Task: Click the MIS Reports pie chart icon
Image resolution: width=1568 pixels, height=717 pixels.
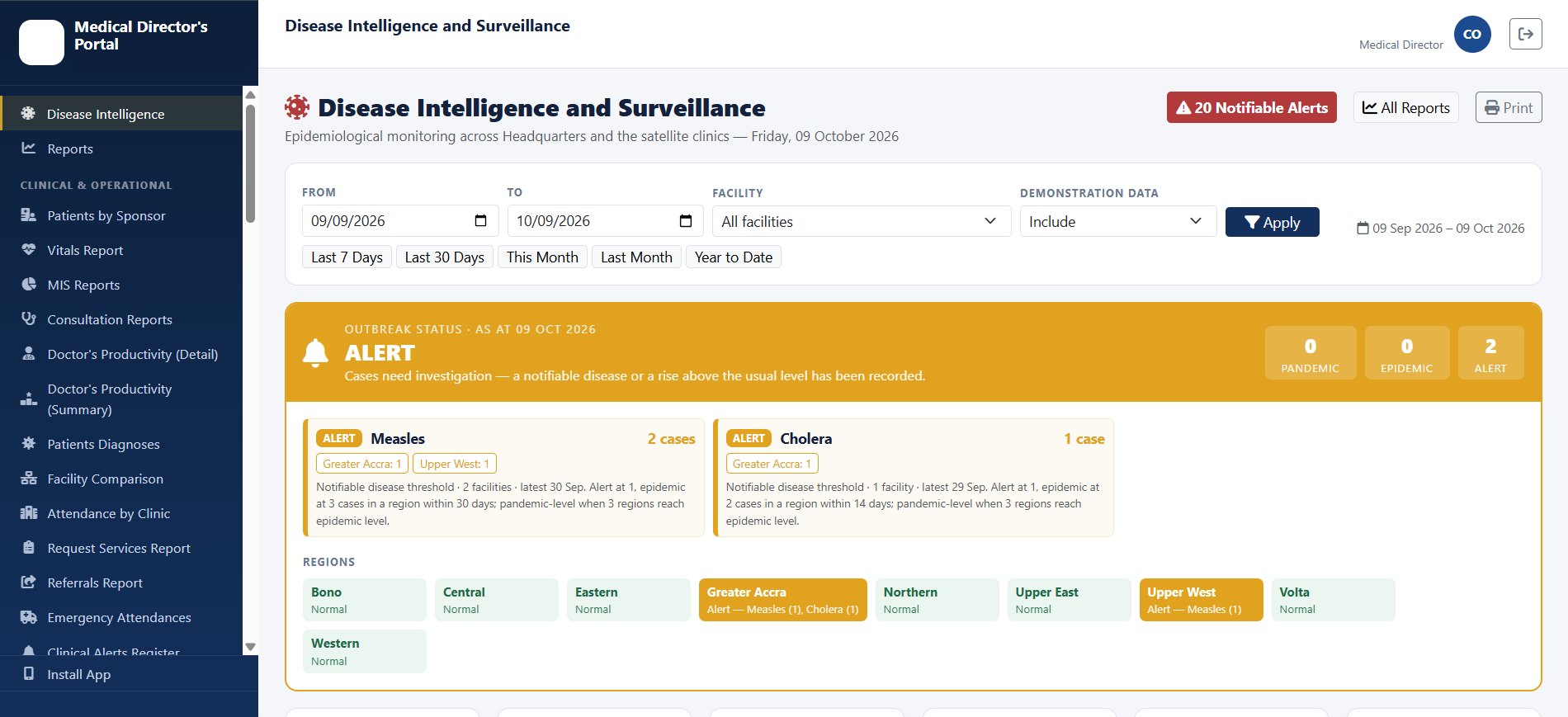Action: pyautogui.click(x=28, y=284)
